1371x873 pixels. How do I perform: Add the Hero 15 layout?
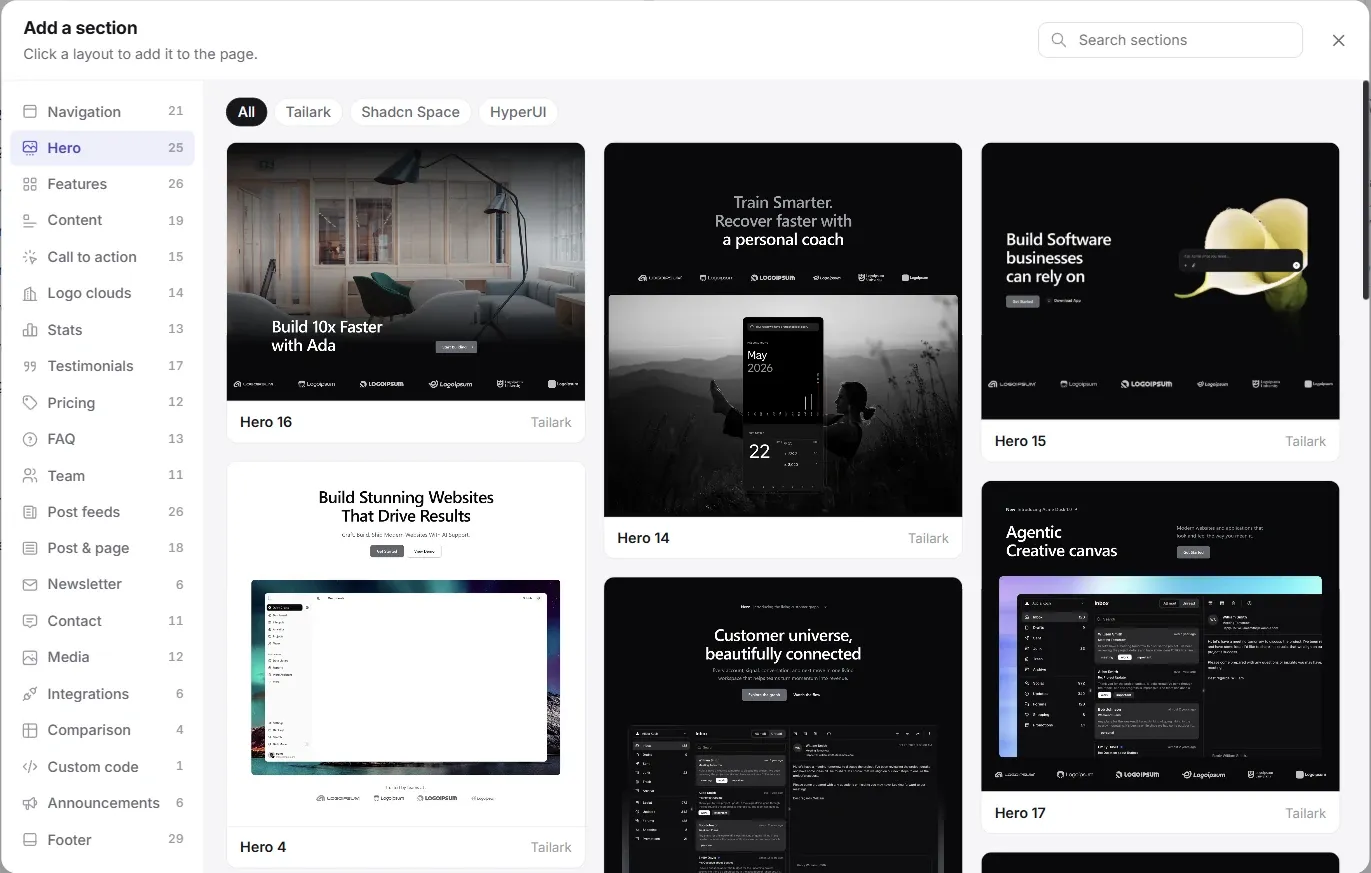[1160, 302]
